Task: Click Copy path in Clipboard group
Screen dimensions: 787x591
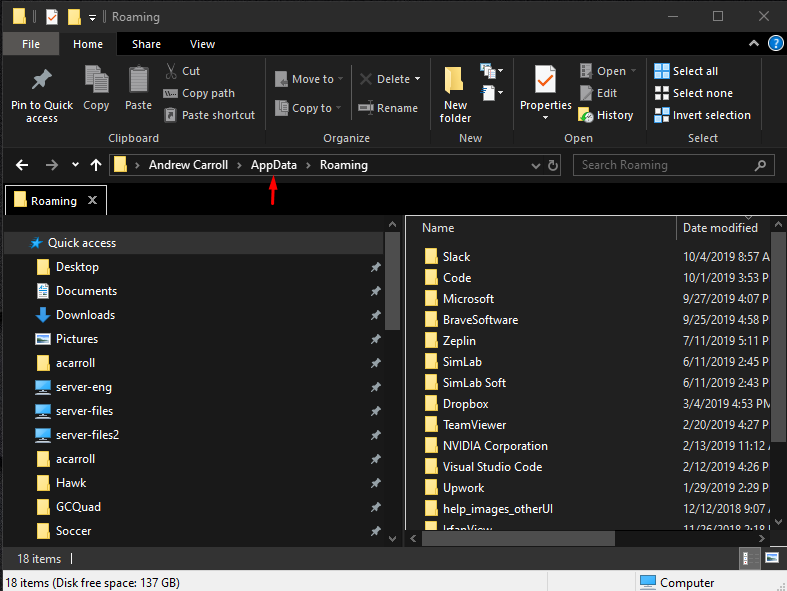Action: 199,93
